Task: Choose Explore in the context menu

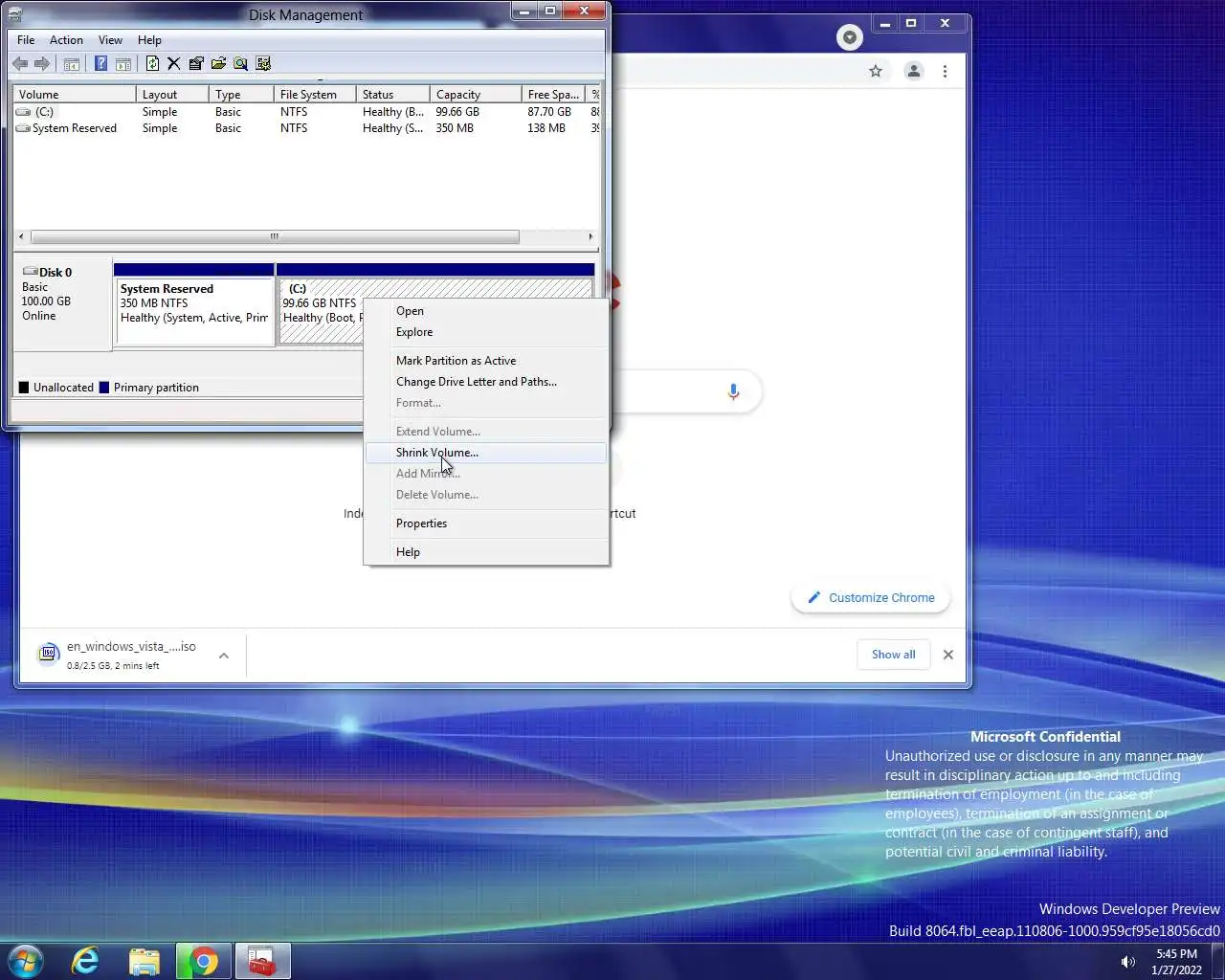Action: 486,332
